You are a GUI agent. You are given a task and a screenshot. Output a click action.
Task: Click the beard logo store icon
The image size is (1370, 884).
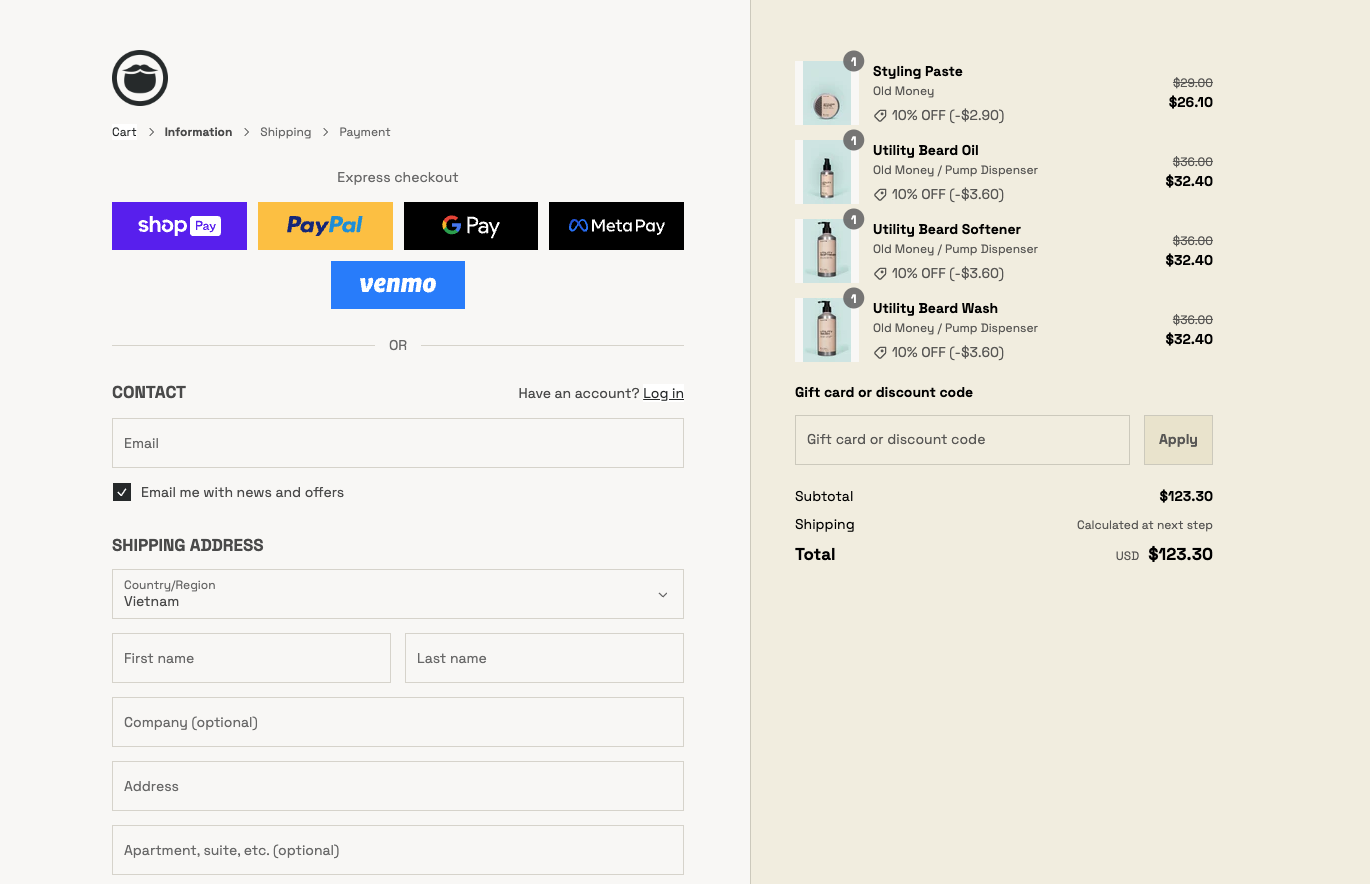pos(140,78)
